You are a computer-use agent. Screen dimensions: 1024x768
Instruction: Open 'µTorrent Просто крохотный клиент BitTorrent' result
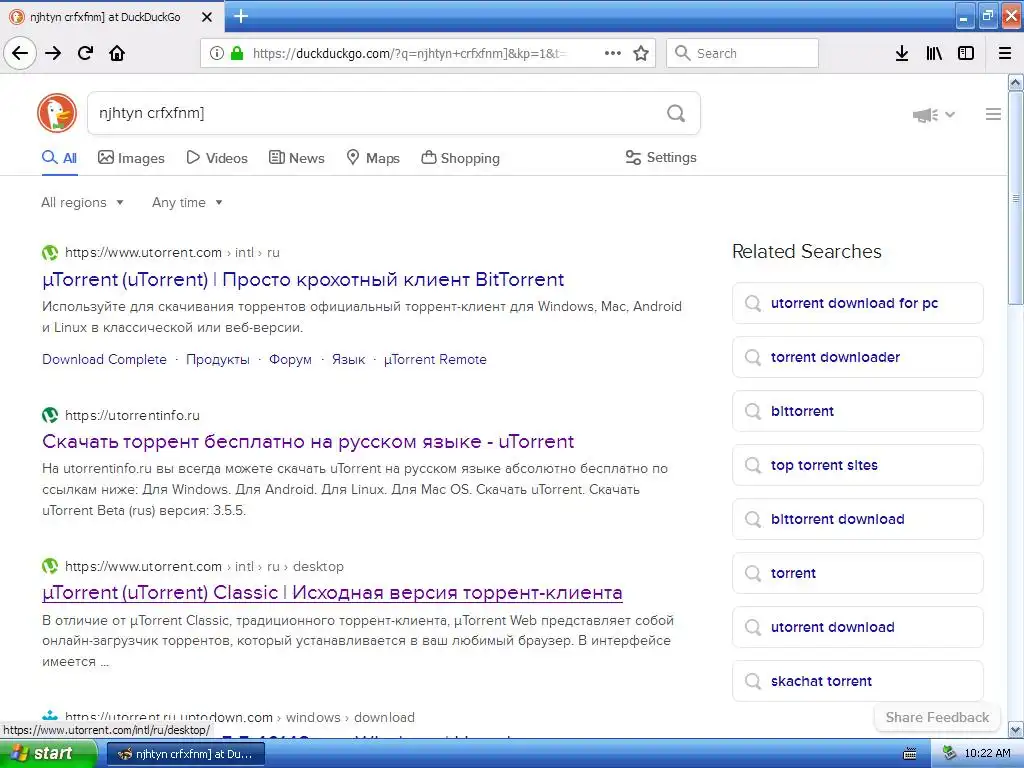(x=303, y=280)
